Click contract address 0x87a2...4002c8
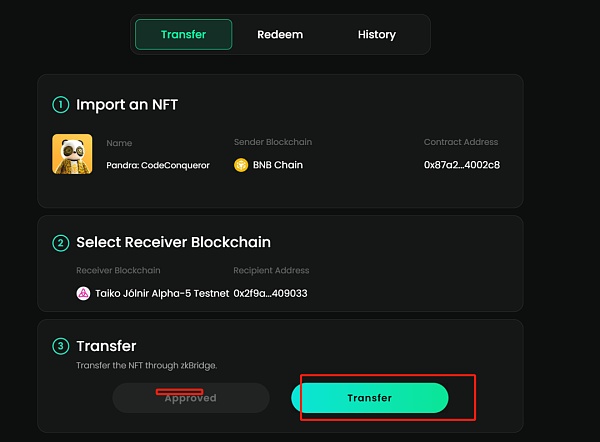This screenshot has height=442, width=600. click(x=461, y=165)
